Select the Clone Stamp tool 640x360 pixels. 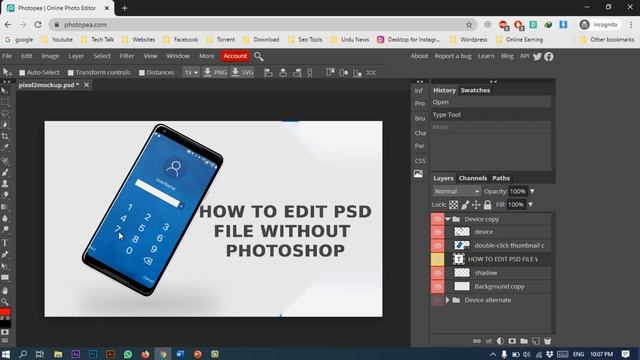(5, 184)
